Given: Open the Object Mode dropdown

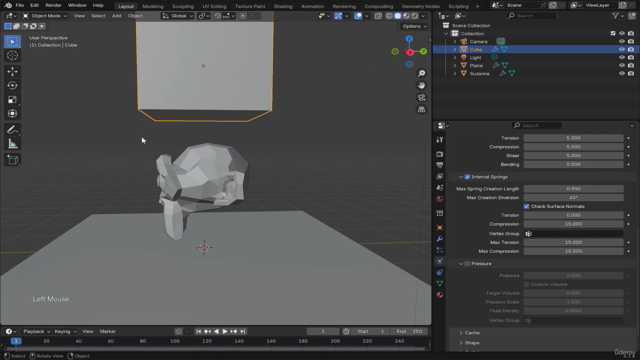Looking at the screenshot, I should coord(44,16).
